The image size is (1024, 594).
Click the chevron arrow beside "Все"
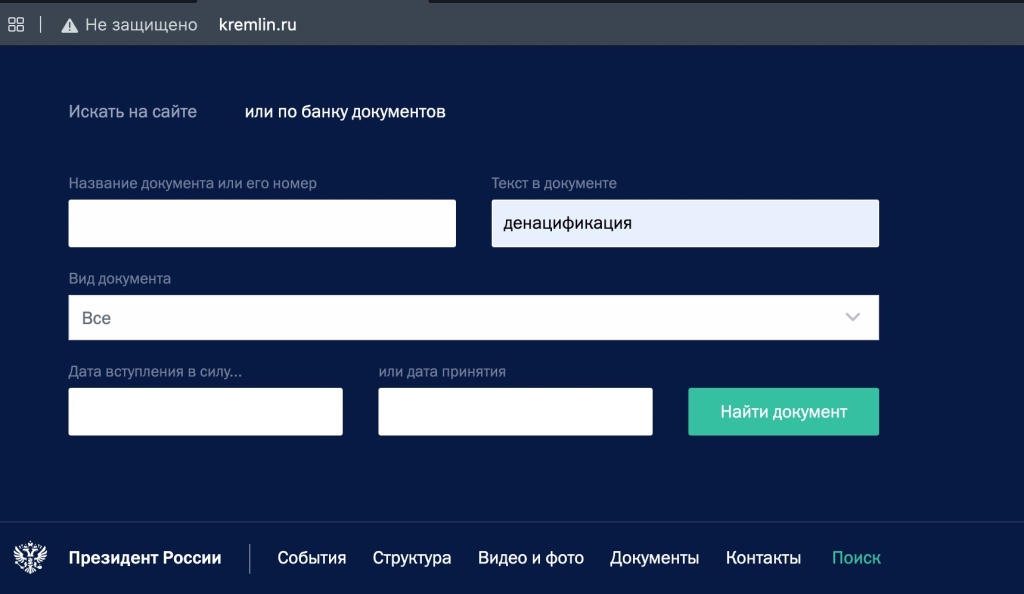coord(852,317)
